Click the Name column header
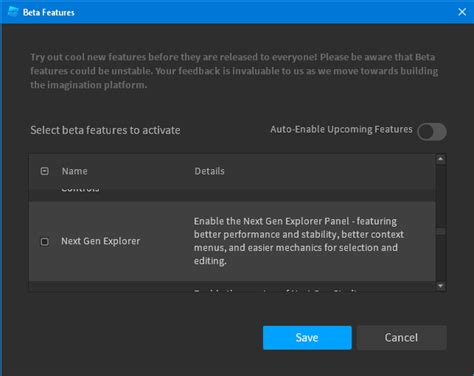The height and width of the screenshot is (376, 474). tap(75, 171)
